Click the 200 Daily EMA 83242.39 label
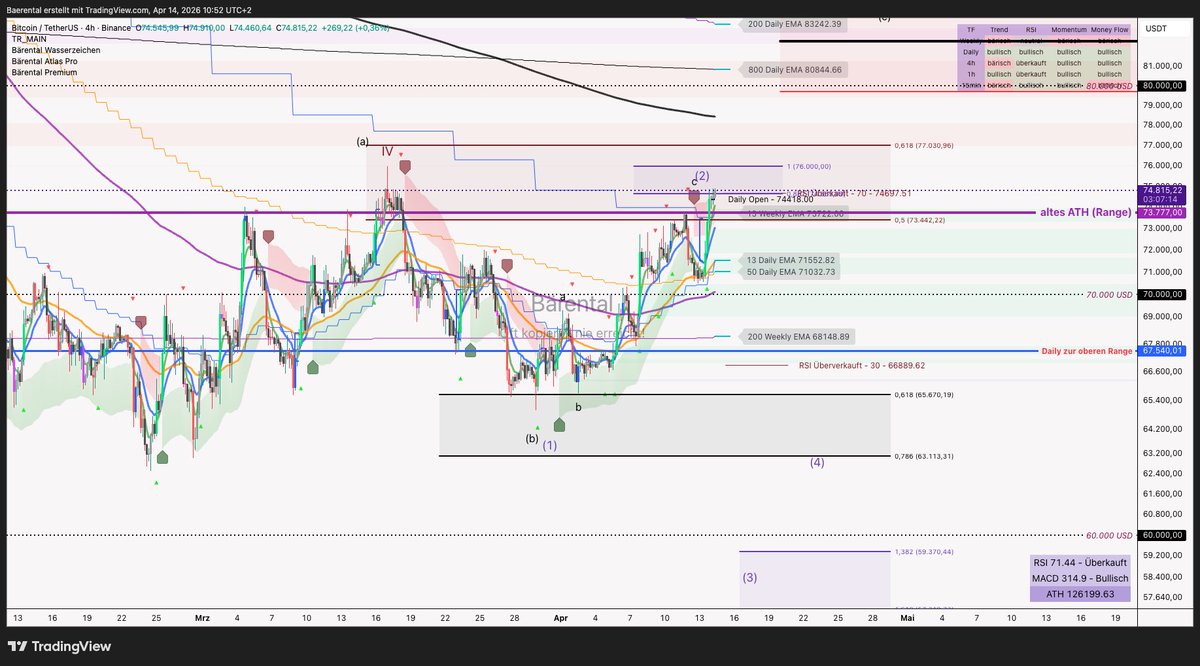The height and width of the screenshot is (666, 1200). [x=794, y=23]
